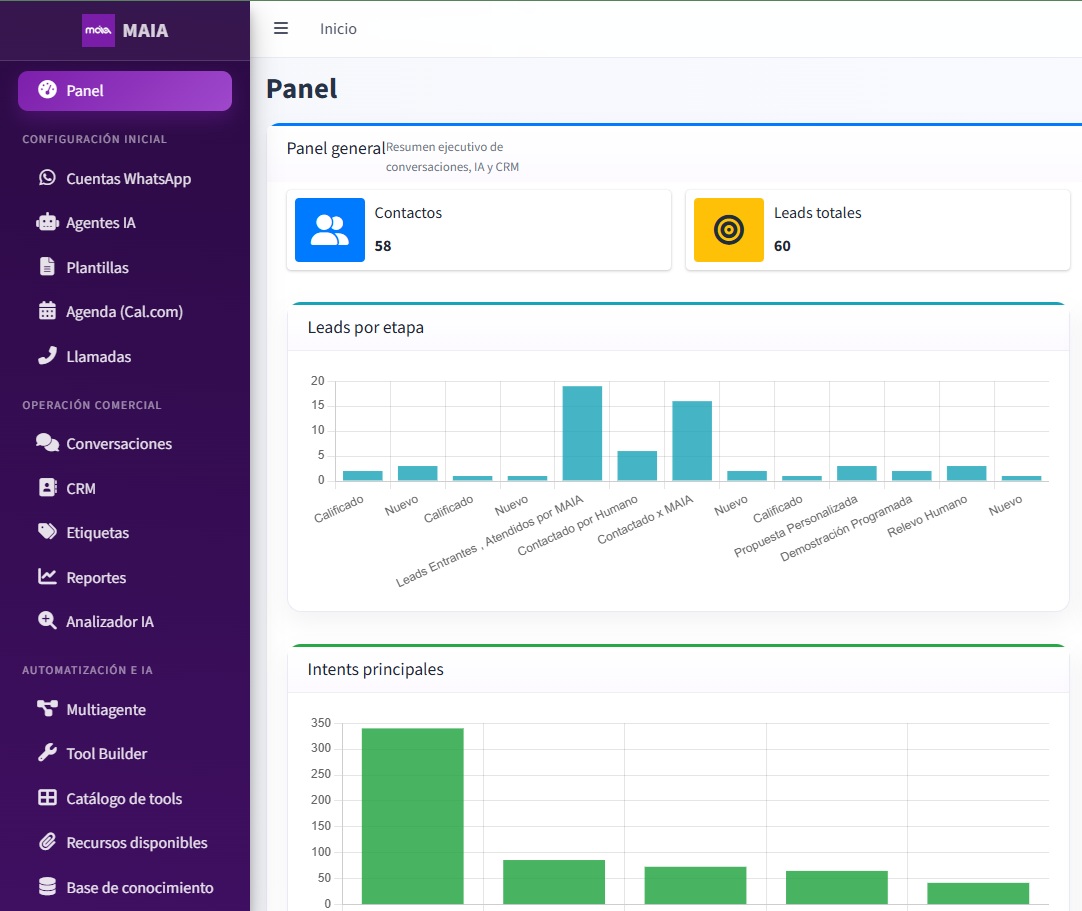Screen dimensions: 1082x911
Task: Click the grid icon for Catálogo de tools
Action: pyautogui.click(x=48, y=797)
